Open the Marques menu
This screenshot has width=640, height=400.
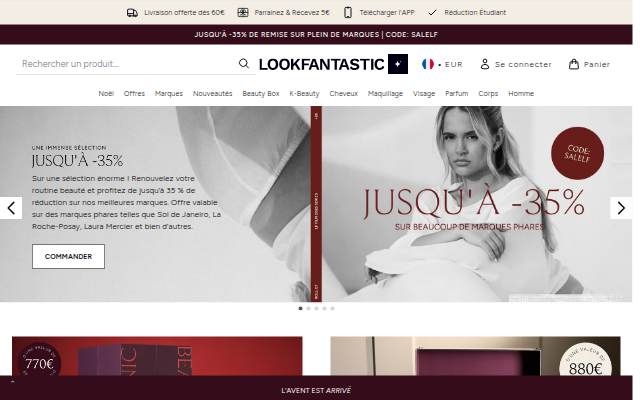click(x=169, y=93)
